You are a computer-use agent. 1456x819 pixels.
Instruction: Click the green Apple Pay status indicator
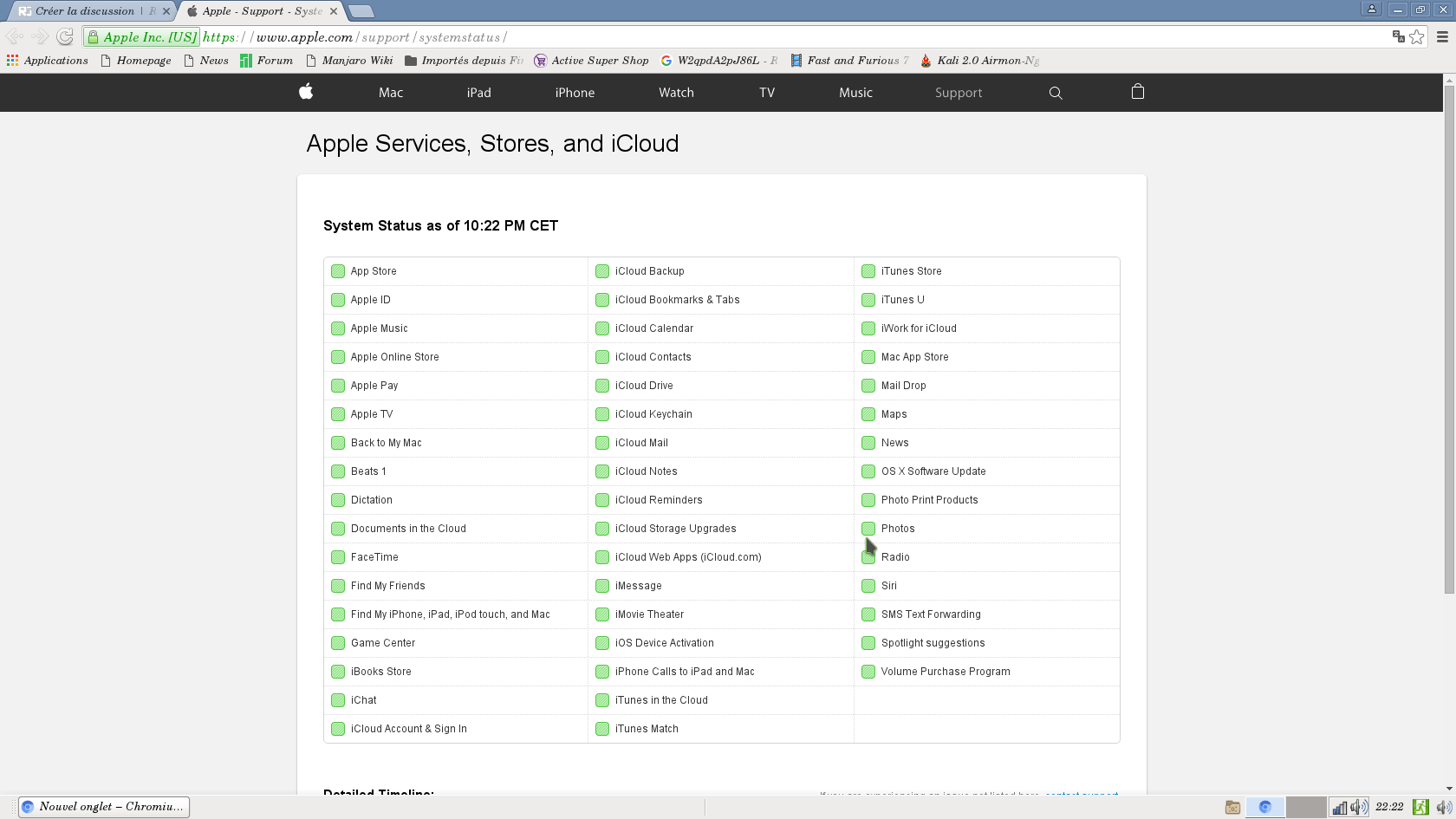click(x=338, y=386)
